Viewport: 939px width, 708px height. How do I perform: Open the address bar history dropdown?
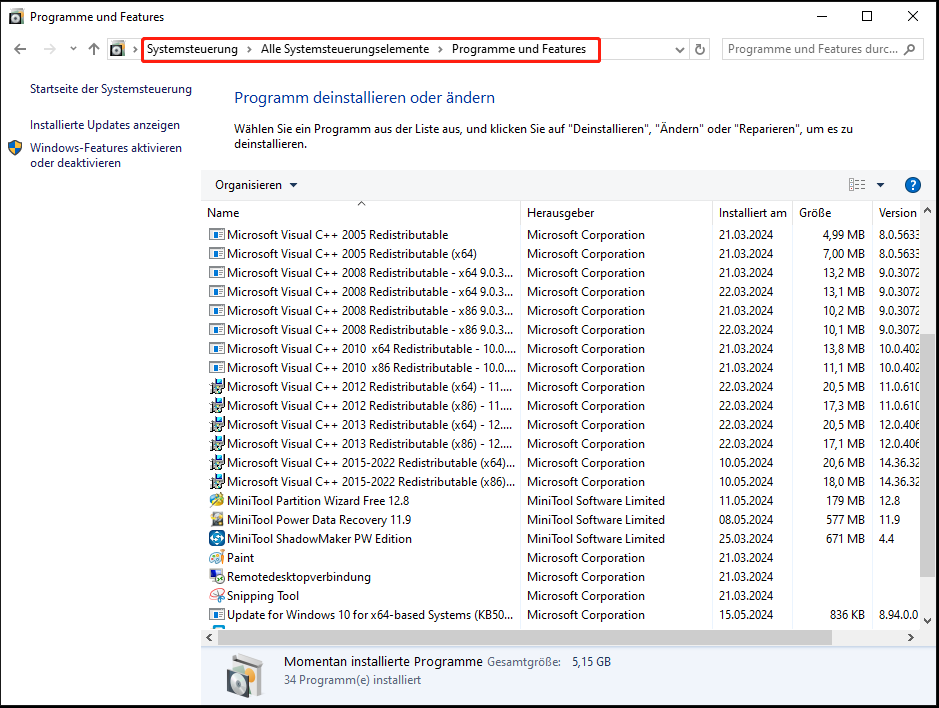680,50
